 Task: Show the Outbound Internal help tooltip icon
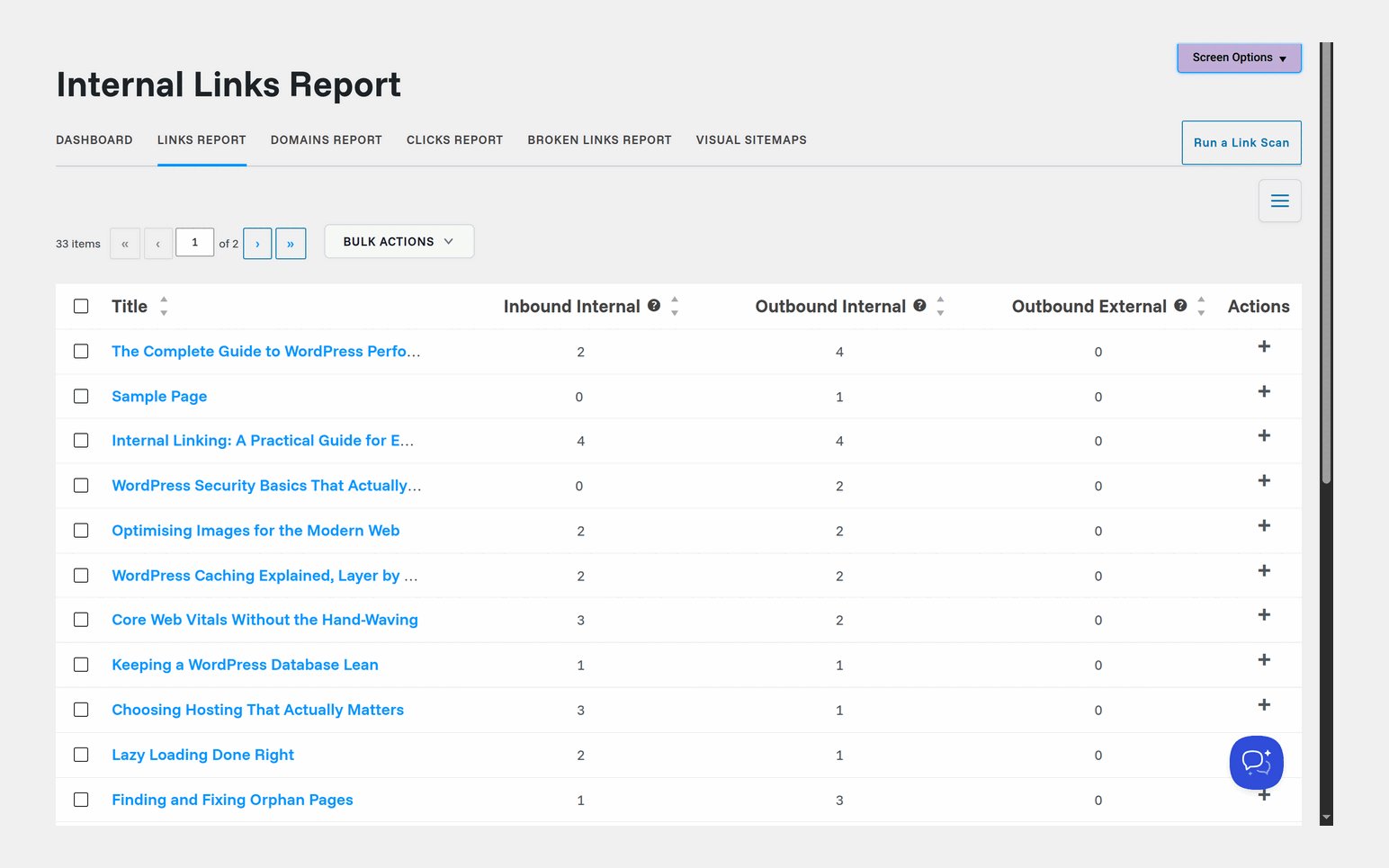click(x=919, y=306)
